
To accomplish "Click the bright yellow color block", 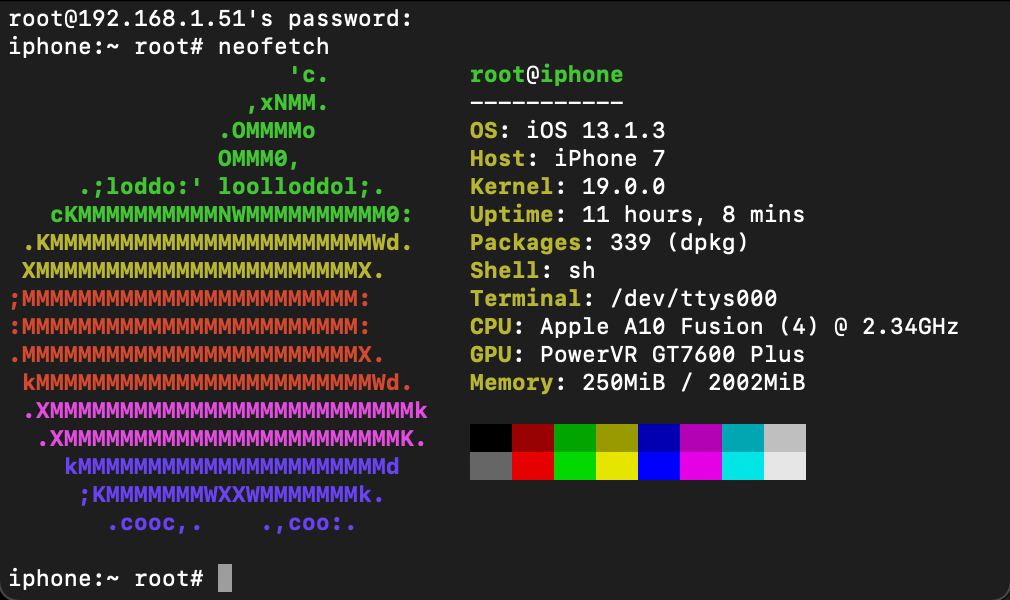I will [616, 466].
